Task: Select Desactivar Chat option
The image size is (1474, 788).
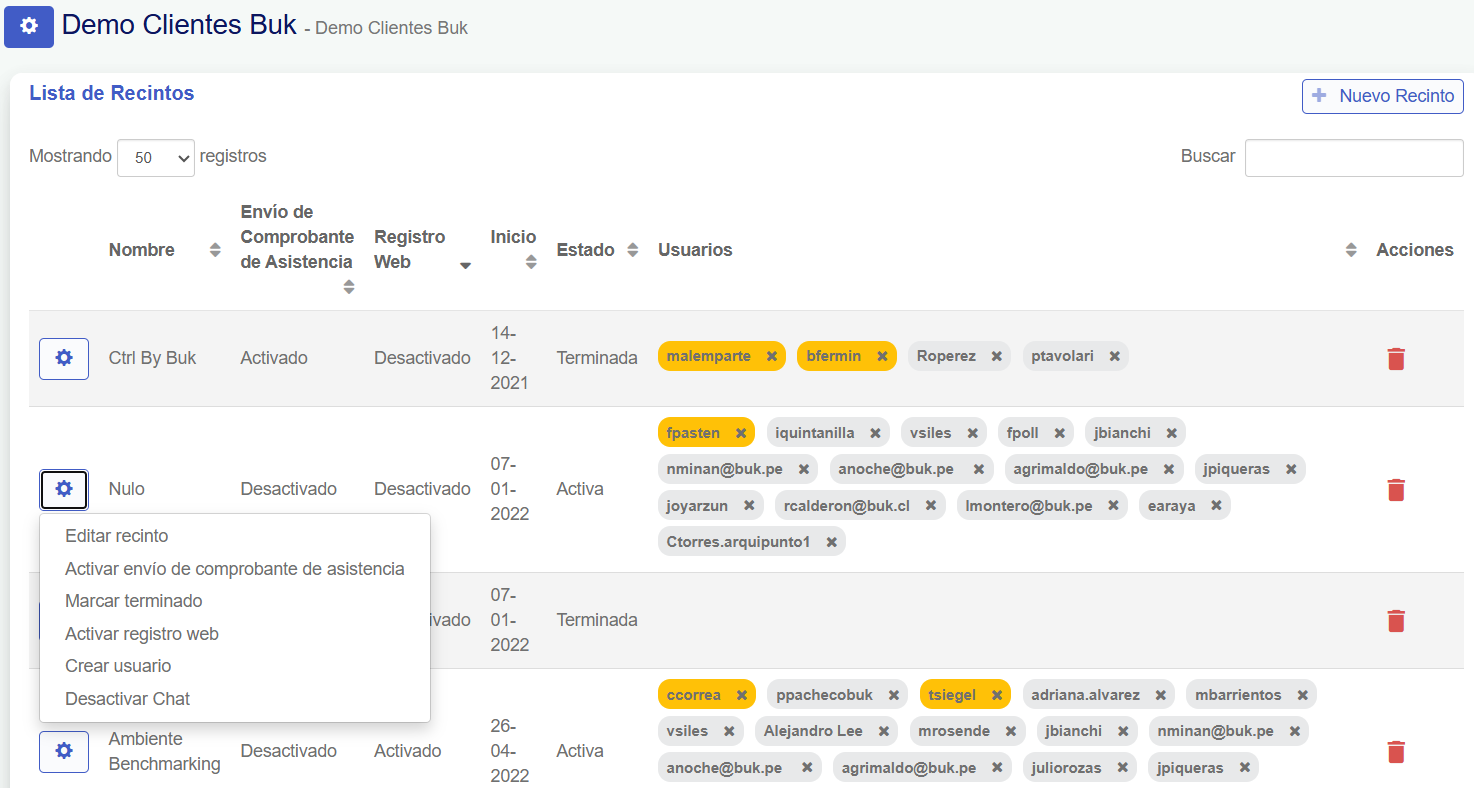Action: (127, 699)
